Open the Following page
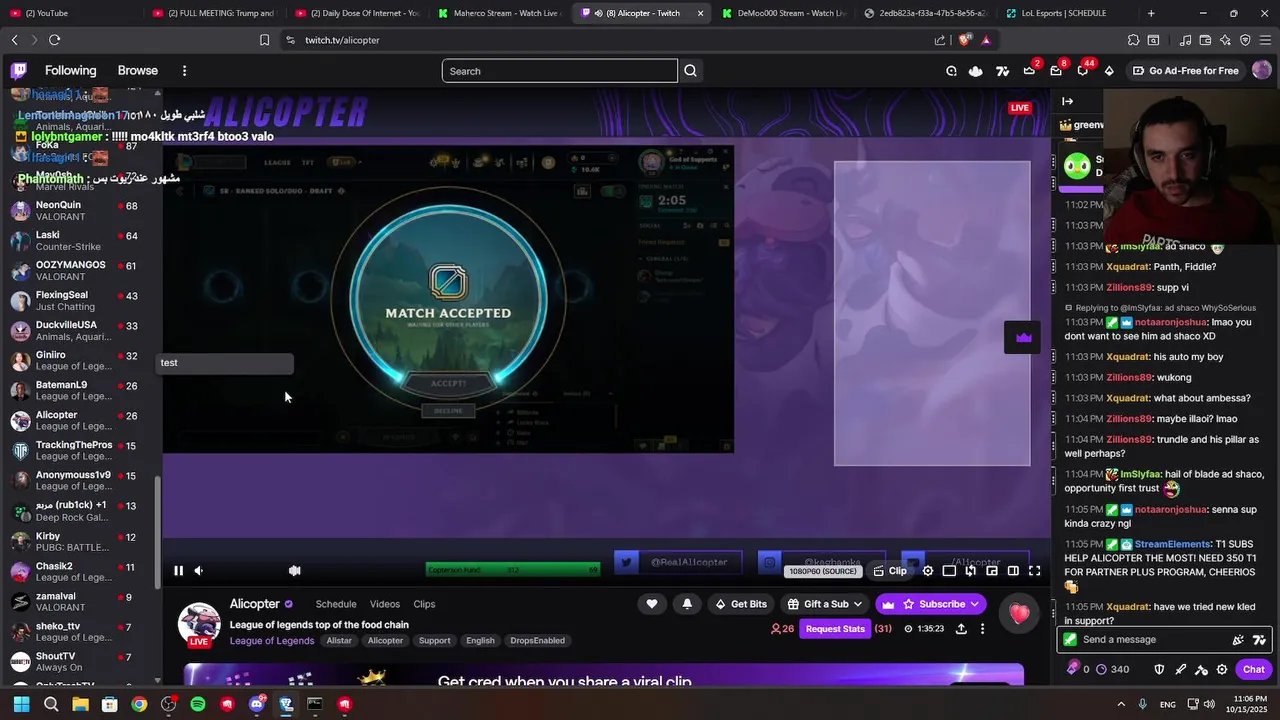This screenshot has width=1280, height=720. pyautogui.click(x=70, y=71)
